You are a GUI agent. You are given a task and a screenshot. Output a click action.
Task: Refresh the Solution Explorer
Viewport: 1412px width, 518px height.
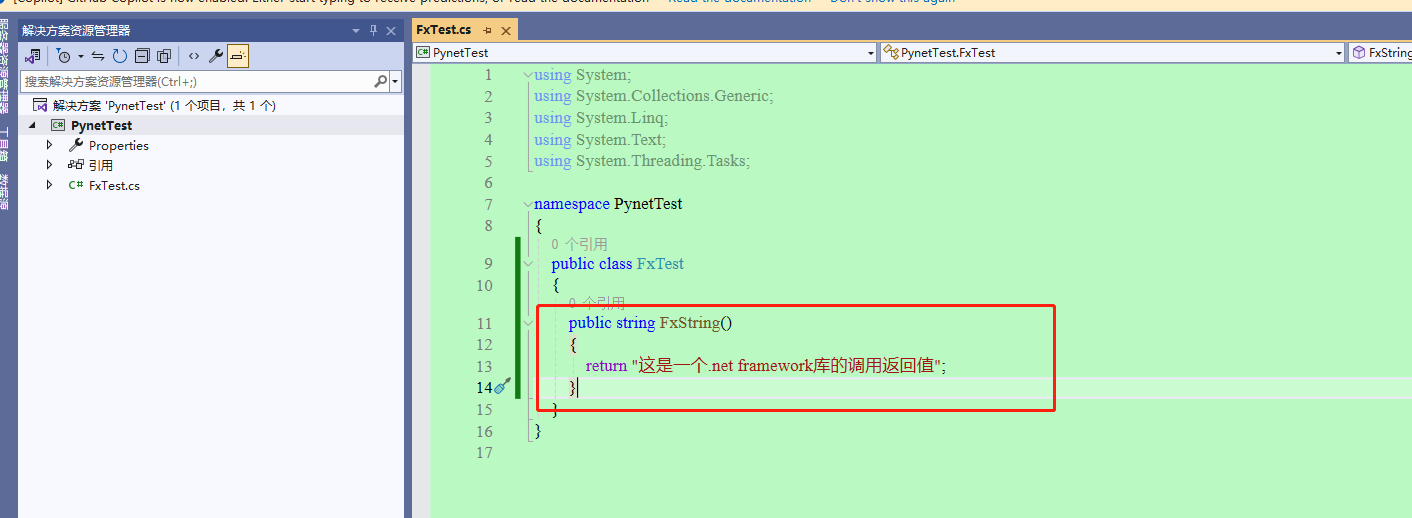click(120, 56)
